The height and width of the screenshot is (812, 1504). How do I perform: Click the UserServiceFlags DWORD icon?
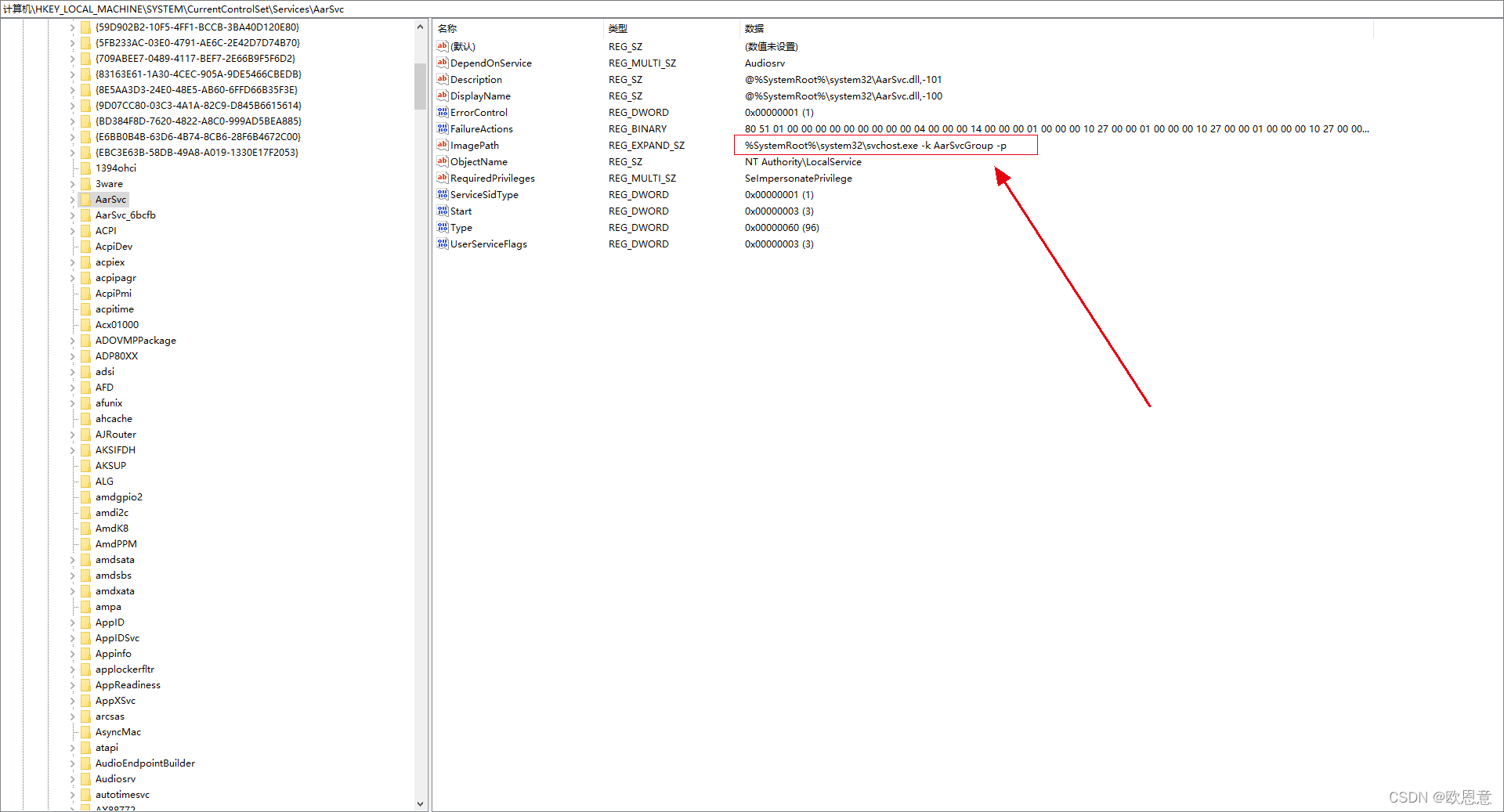tap(443, 244)
